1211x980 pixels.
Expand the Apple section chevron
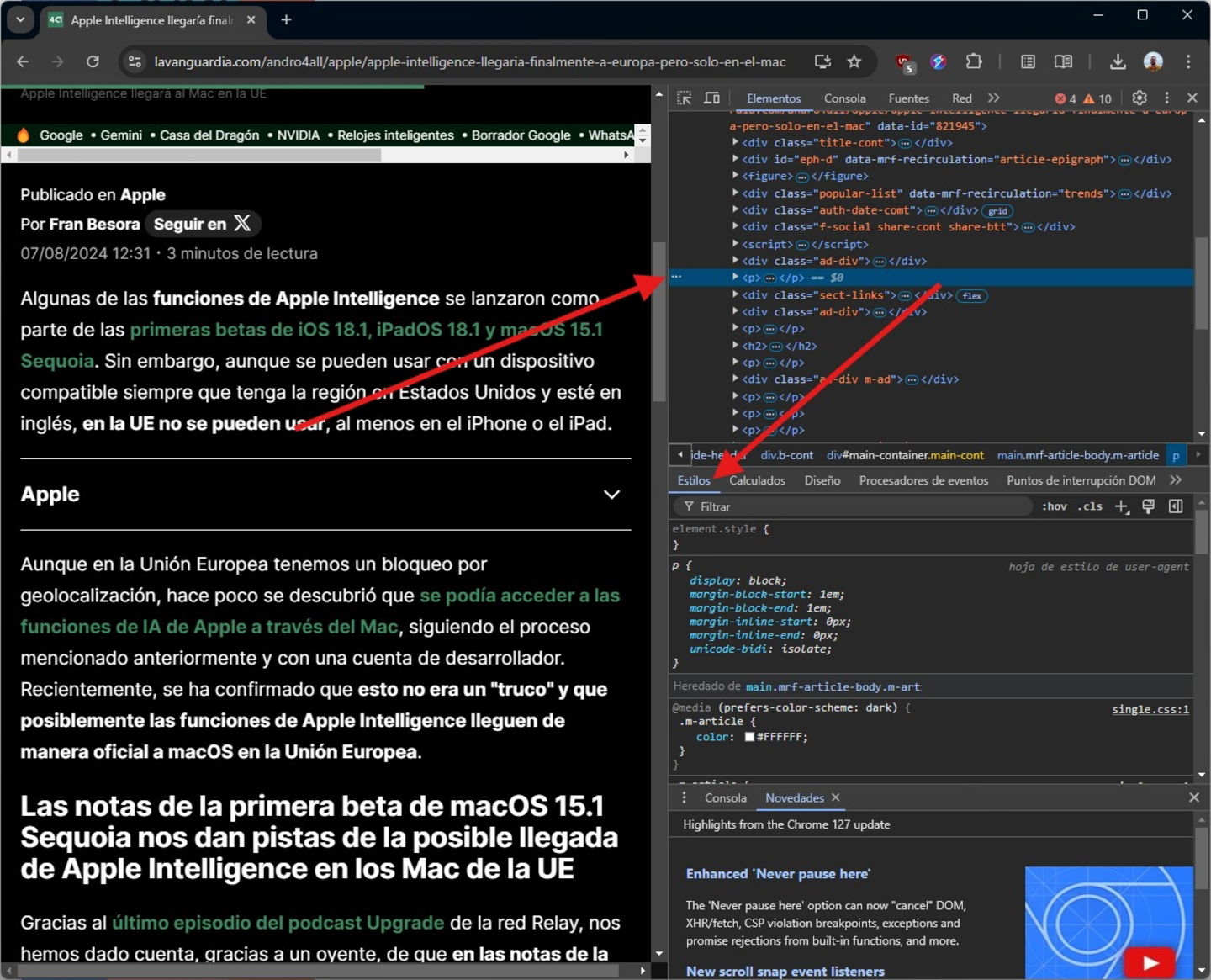611,495
